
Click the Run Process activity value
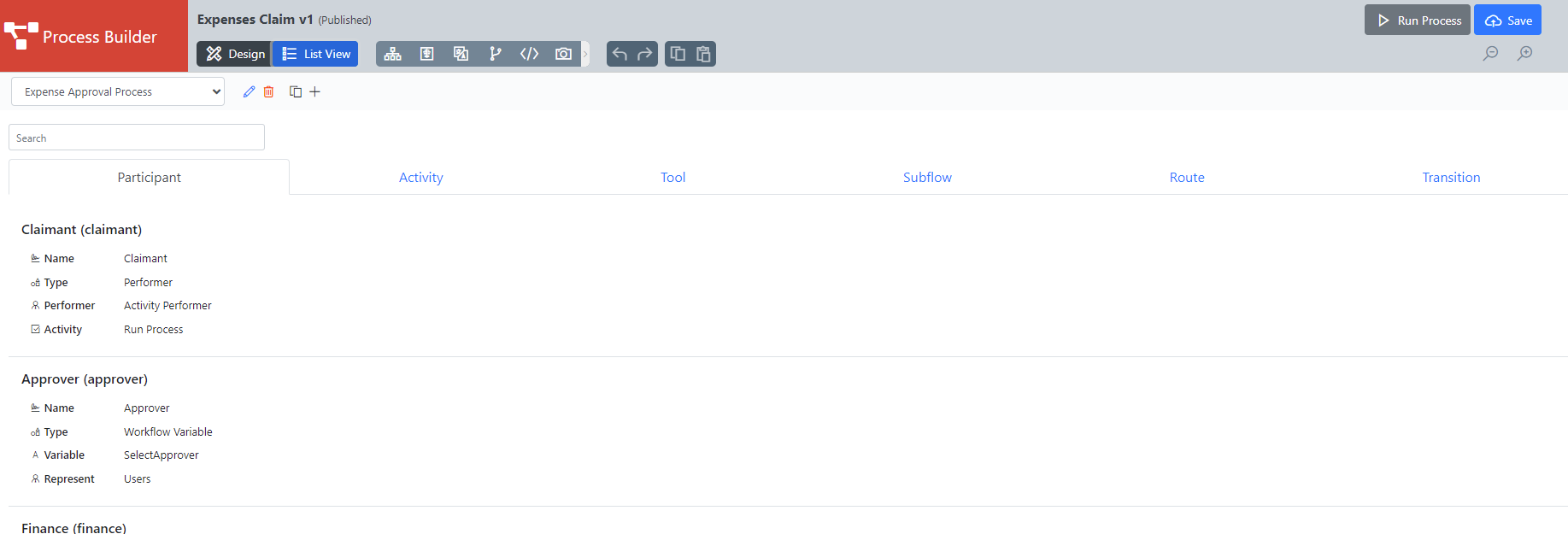[x=153, y=329]
